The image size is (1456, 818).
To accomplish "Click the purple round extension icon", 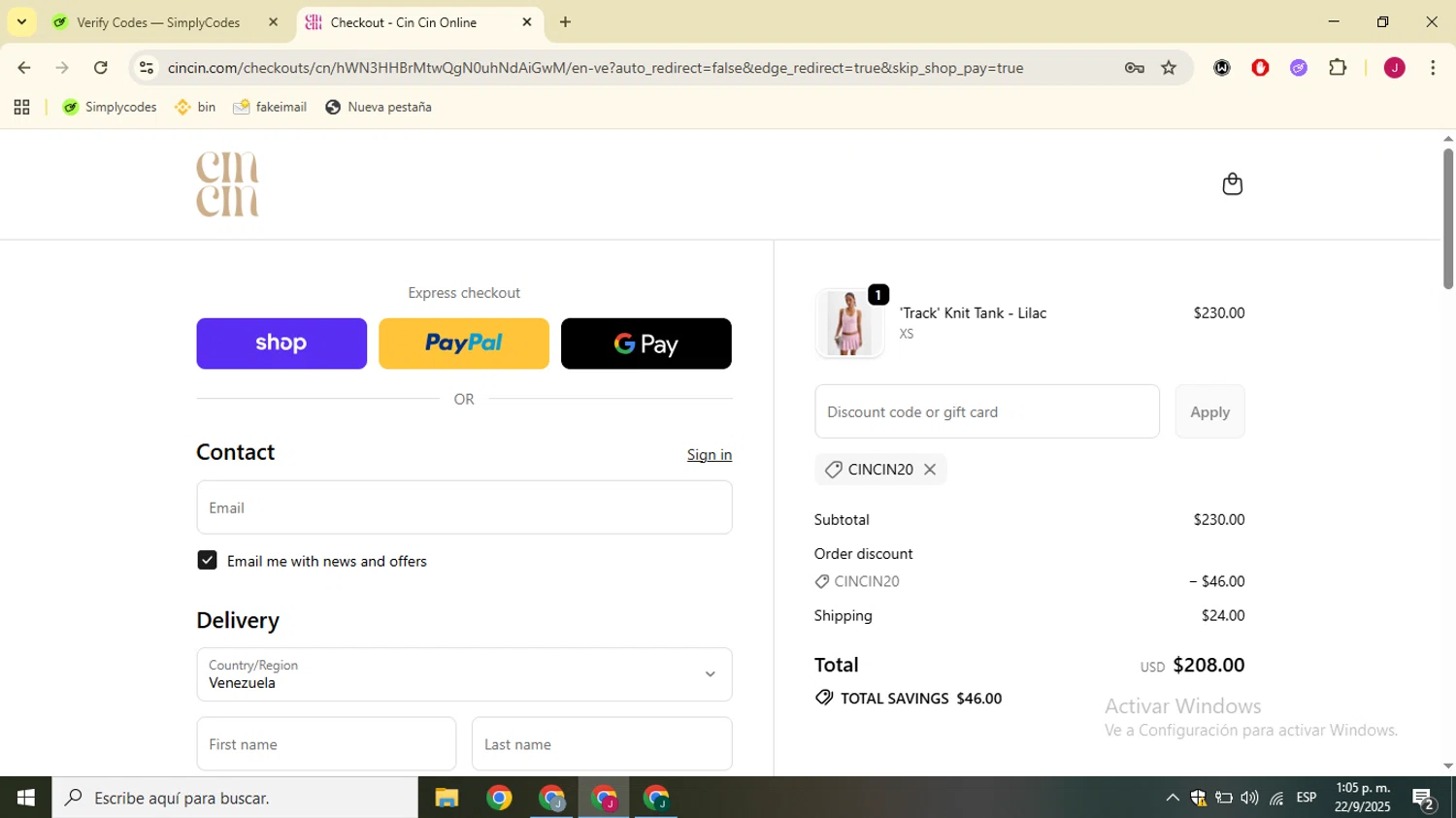I will click(x=1299, y=68).
